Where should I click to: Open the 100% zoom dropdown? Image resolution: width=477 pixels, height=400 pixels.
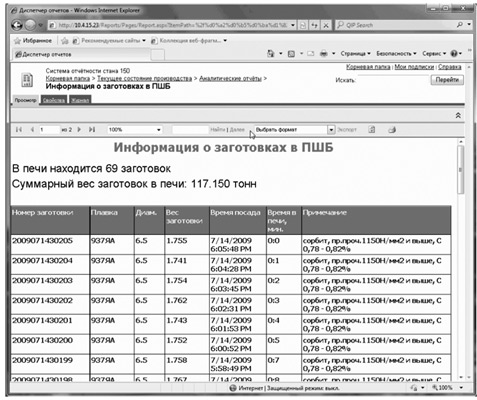[135, 130]
